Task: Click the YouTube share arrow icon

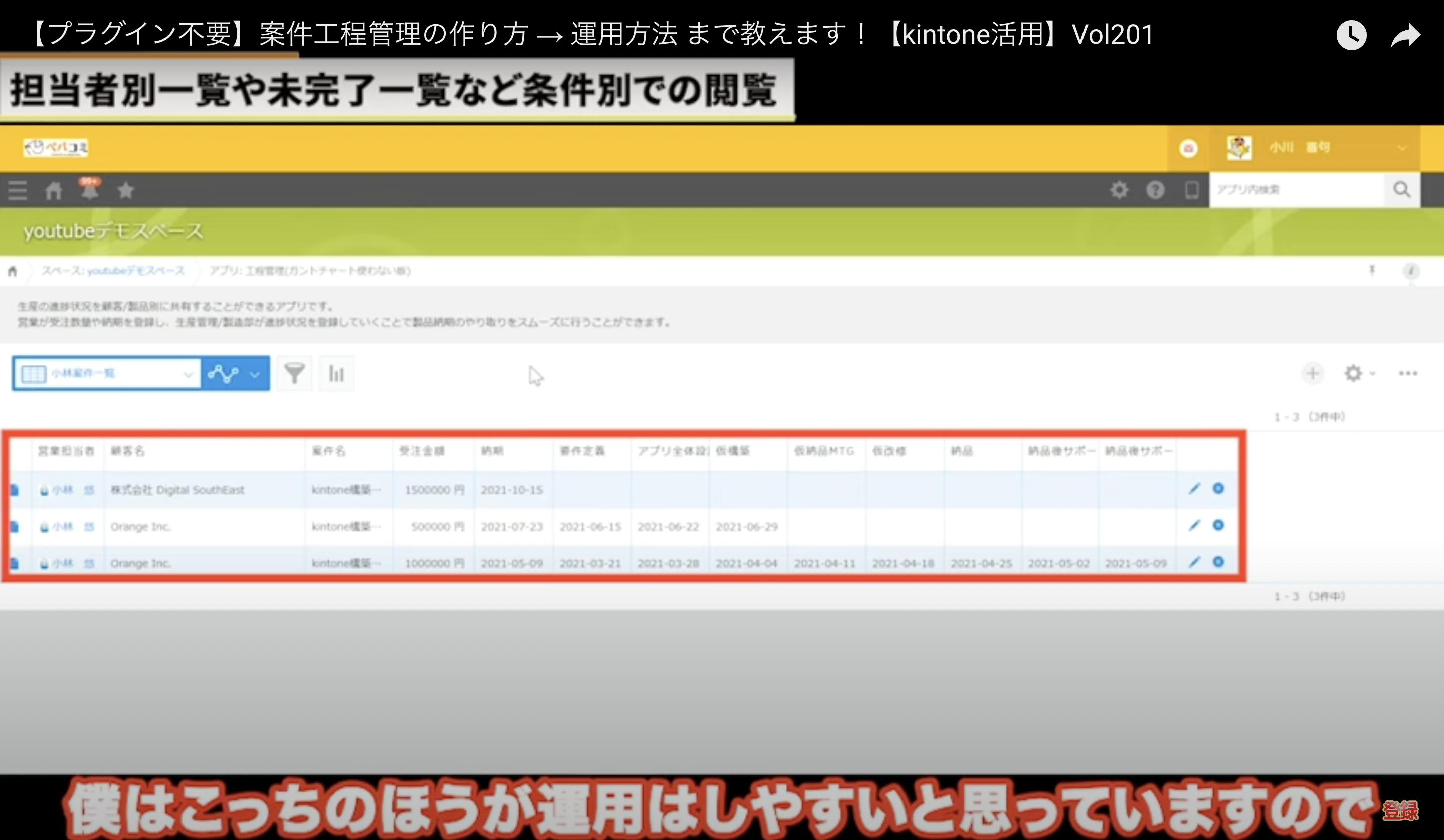Action: (x=1405, y=36)
